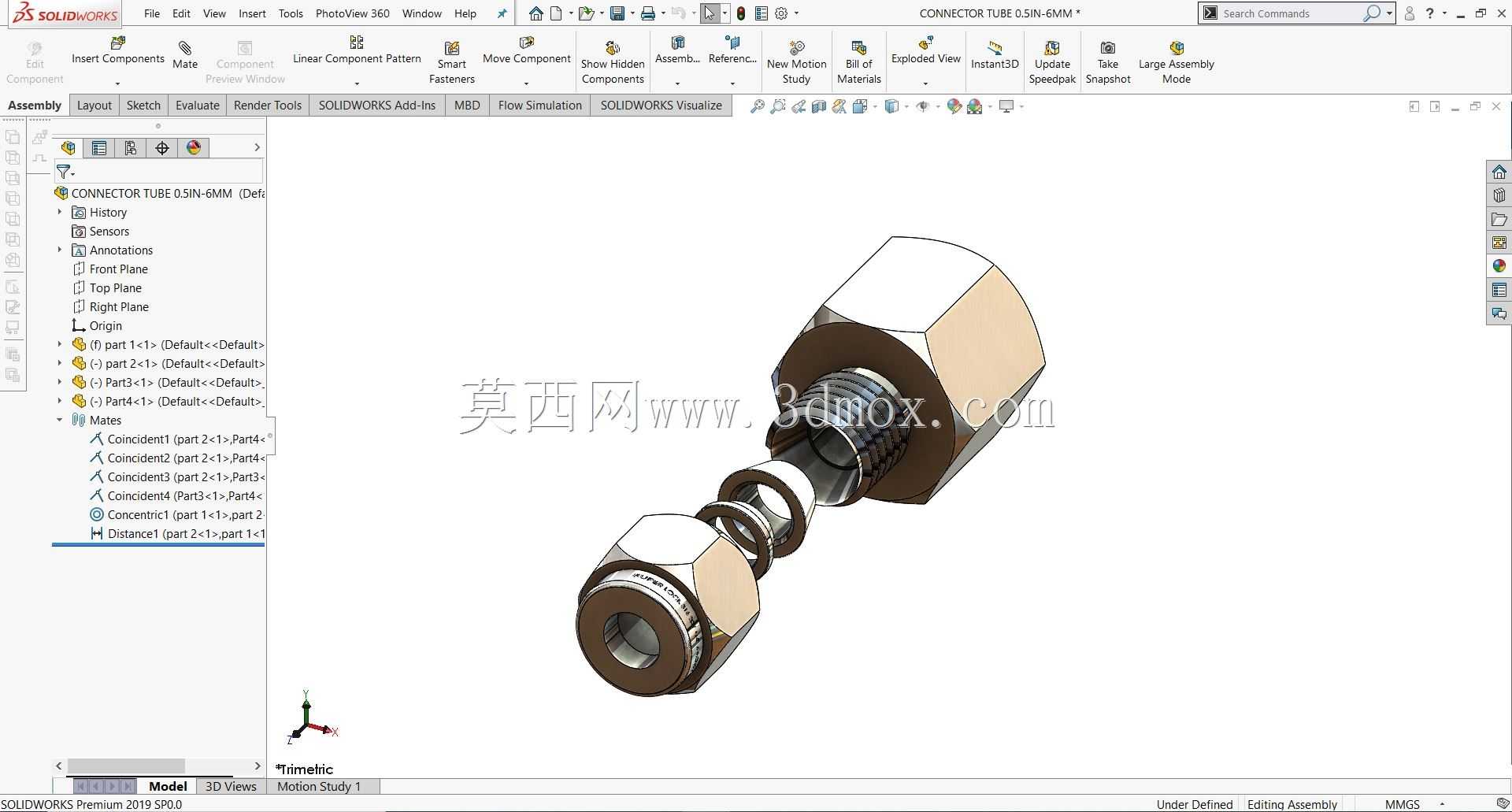Open Insert Components tool
This screenshot has width=1512, height=812.
pyautogui.click(x=118, y=50)
